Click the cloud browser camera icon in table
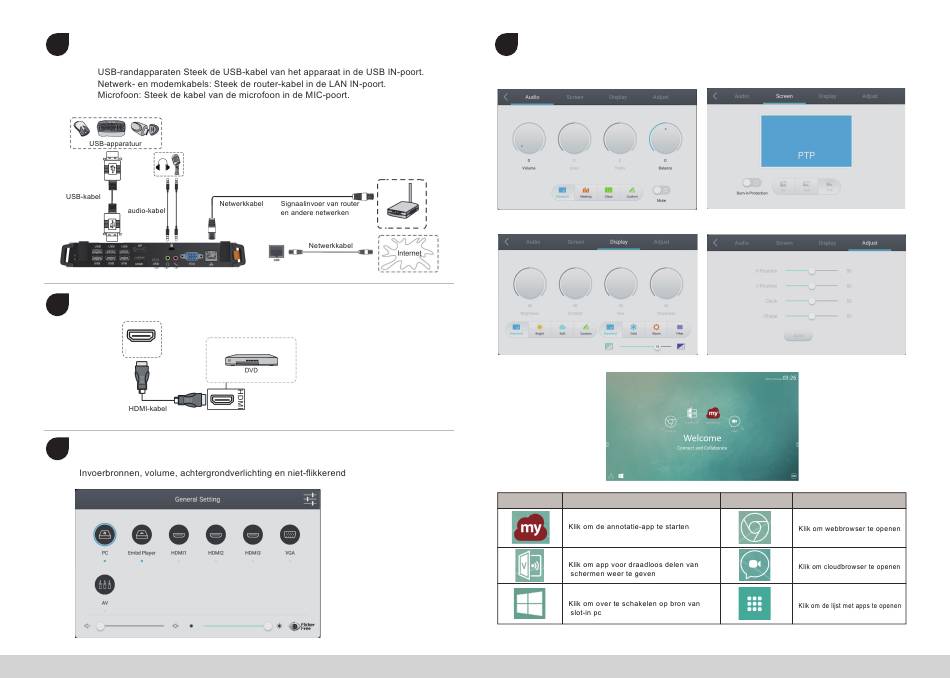 click(755, 565)
